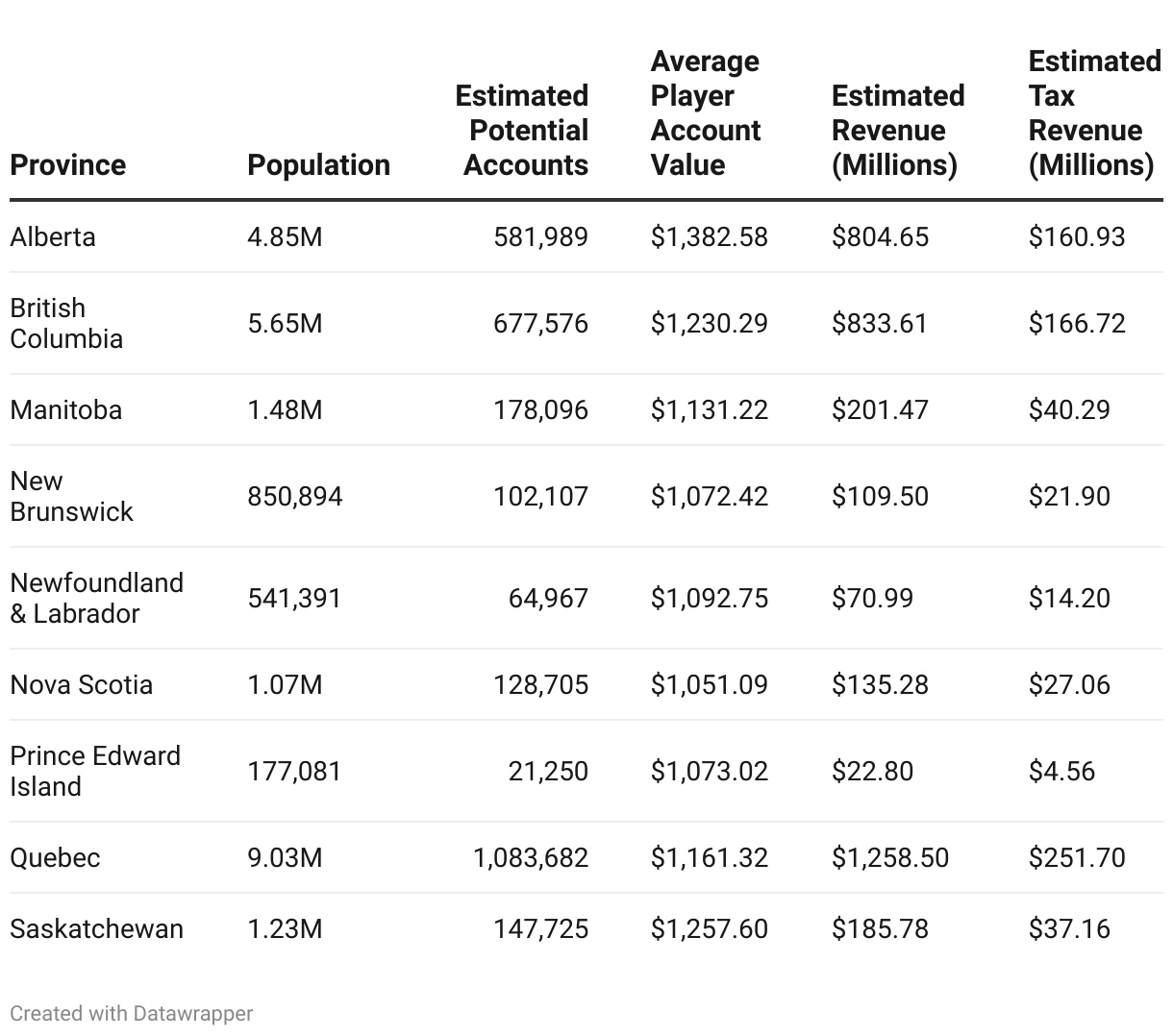Select the British Columbia province cell
1173x1036 pixels.
point(66,323)
